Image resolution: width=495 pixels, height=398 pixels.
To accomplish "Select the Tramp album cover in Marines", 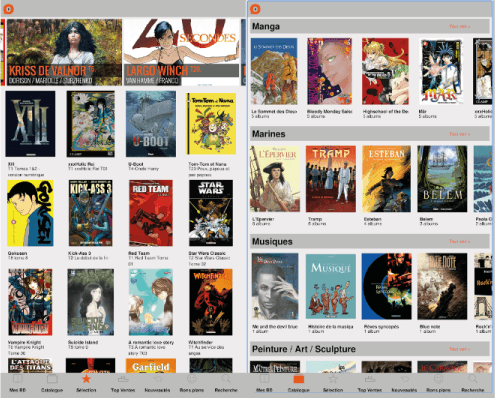I will point(331,179).
